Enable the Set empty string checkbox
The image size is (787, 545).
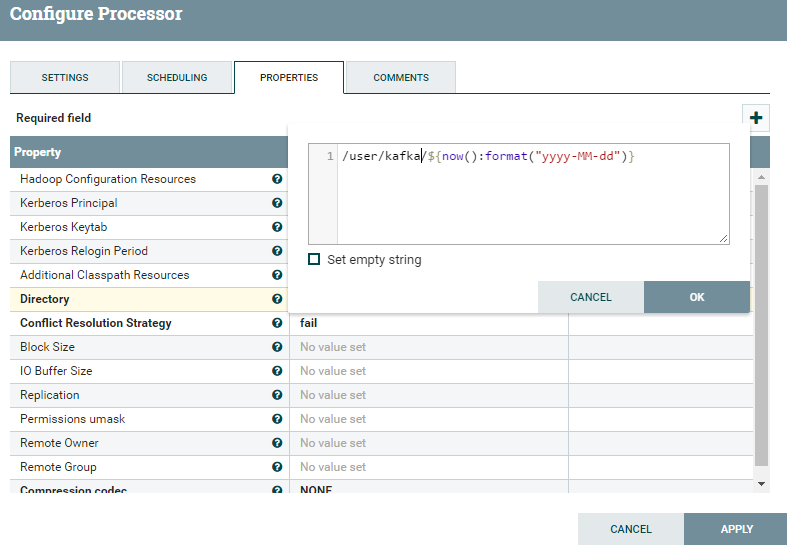pyautogui.click(x=314, y=259)
